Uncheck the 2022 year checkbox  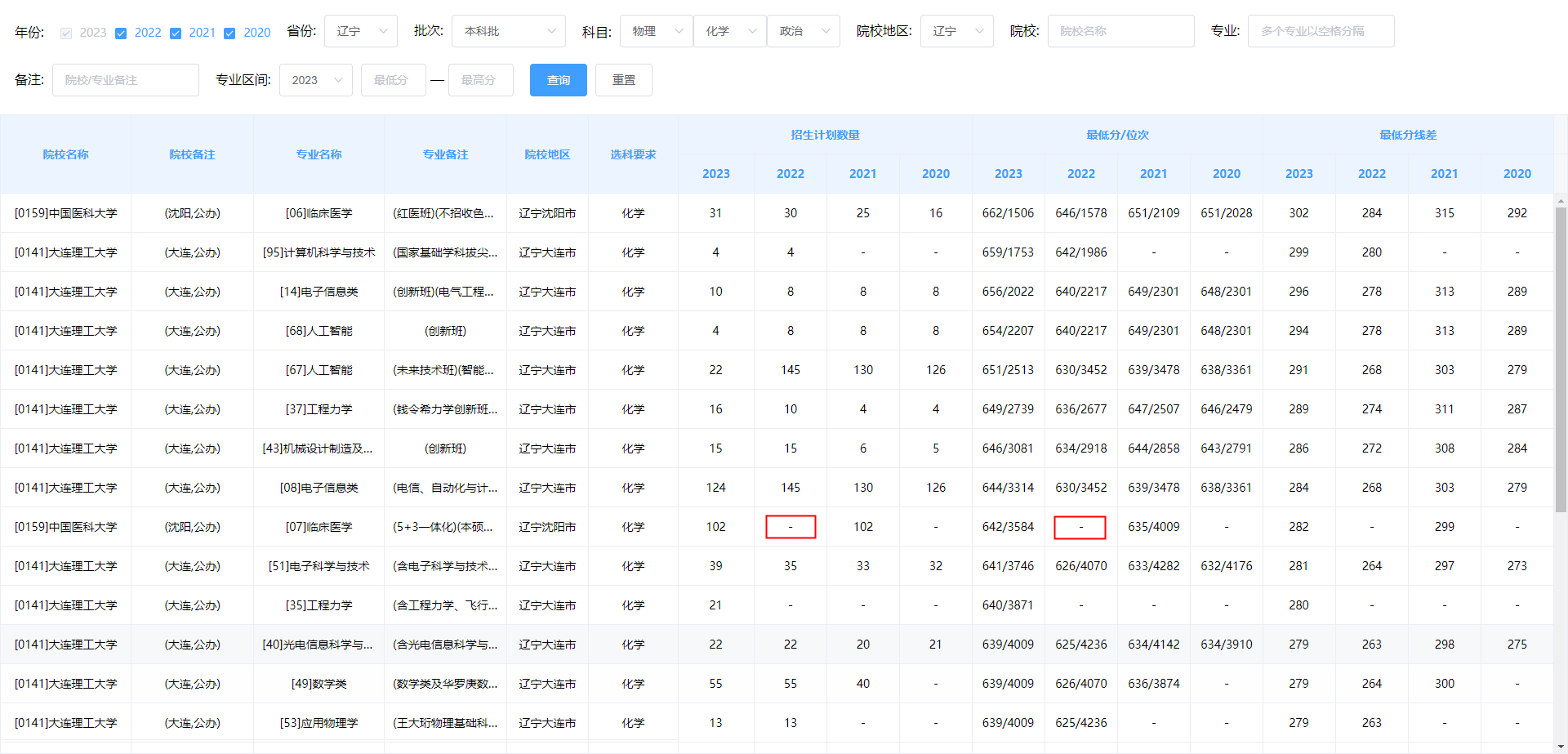[x=121, y=33]
